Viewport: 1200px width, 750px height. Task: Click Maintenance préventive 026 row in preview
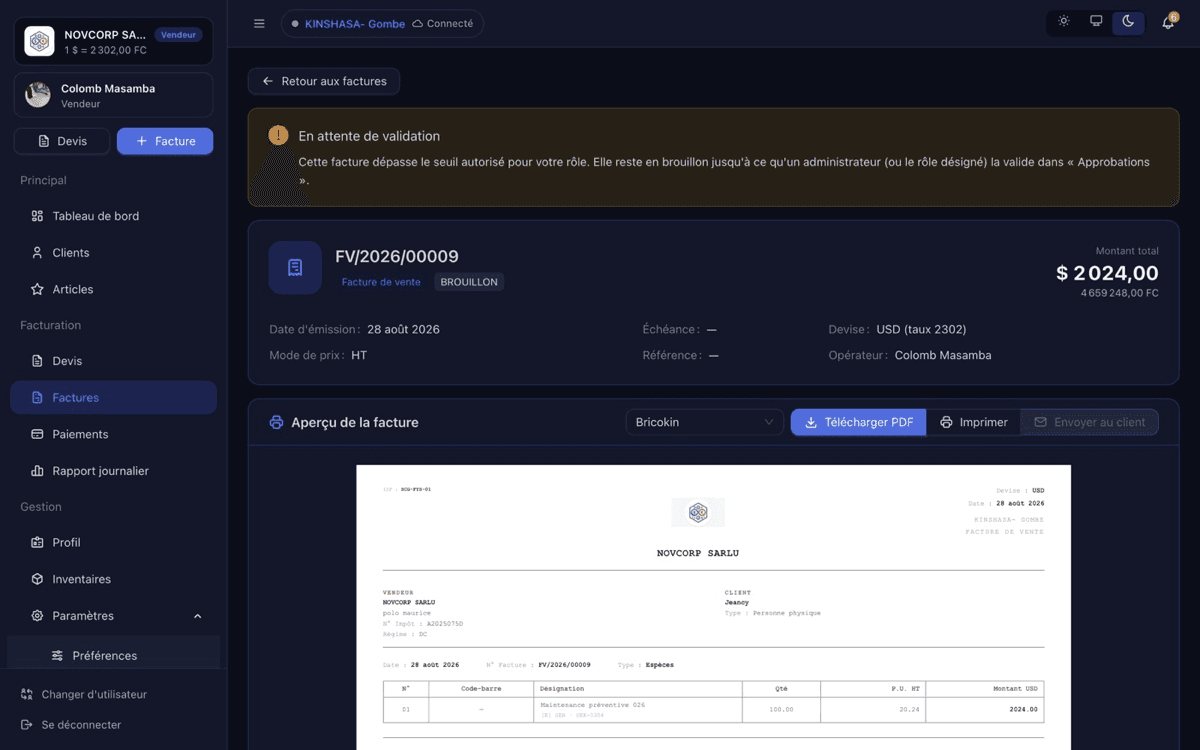tap(713, 709)
